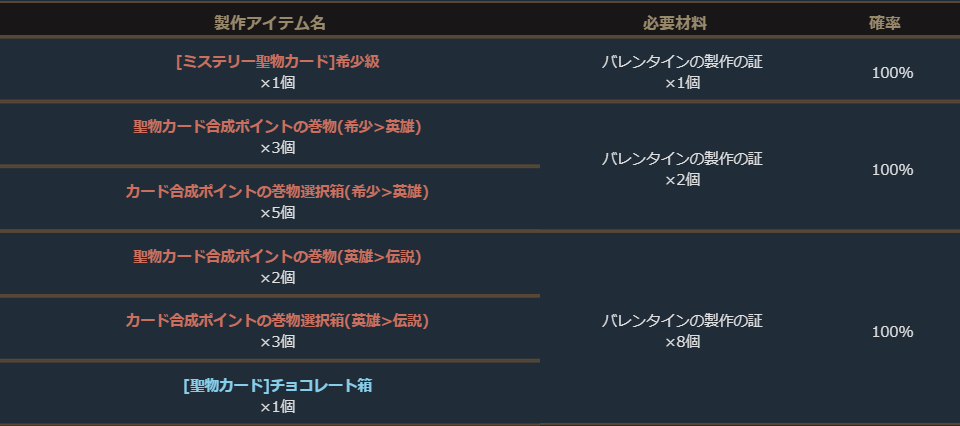
Task: Click ×3個 quantity below 聖物カード合成ポイントの巻物(希少>英雄)
Action: [277, 148]
